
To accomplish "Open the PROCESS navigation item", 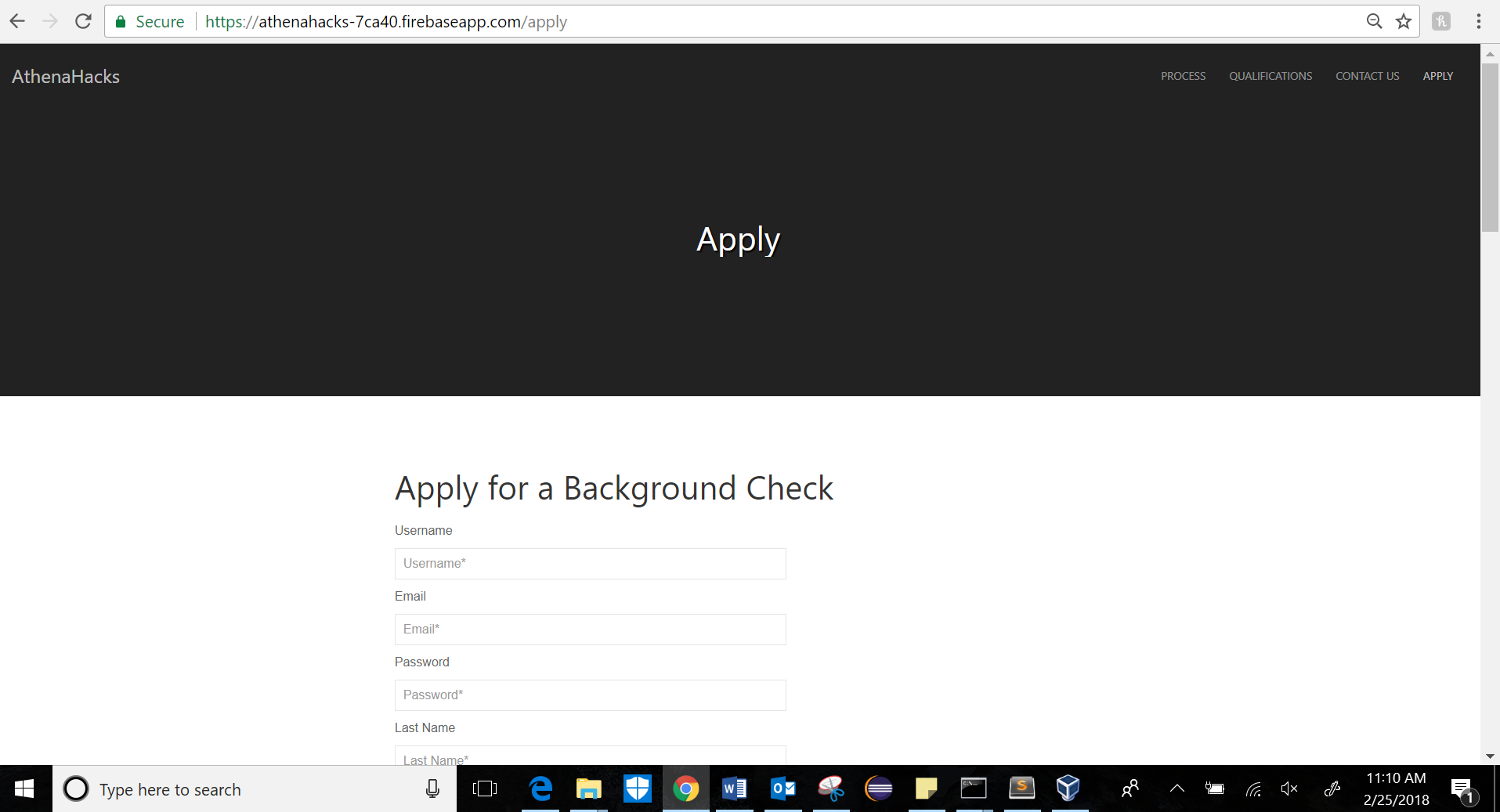I will pos(1183,76).
